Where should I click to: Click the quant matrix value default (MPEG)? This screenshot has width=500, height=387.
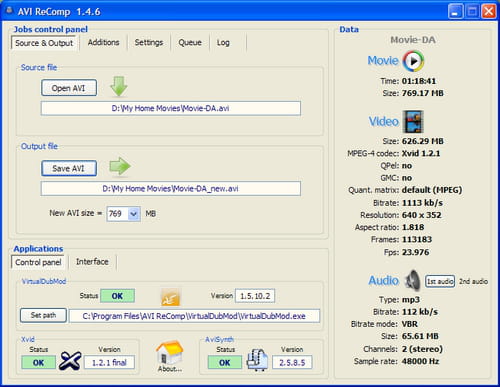coord(432,190)
